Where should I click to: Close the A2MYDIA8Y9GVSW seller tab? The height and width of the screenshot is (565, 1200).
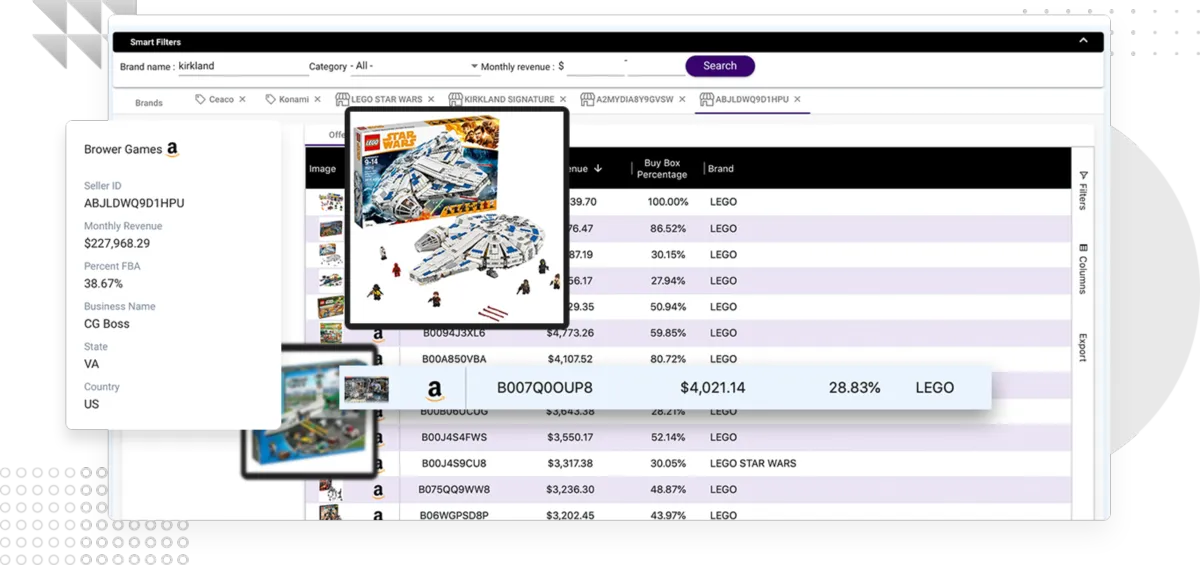click(x=682, y=99)
